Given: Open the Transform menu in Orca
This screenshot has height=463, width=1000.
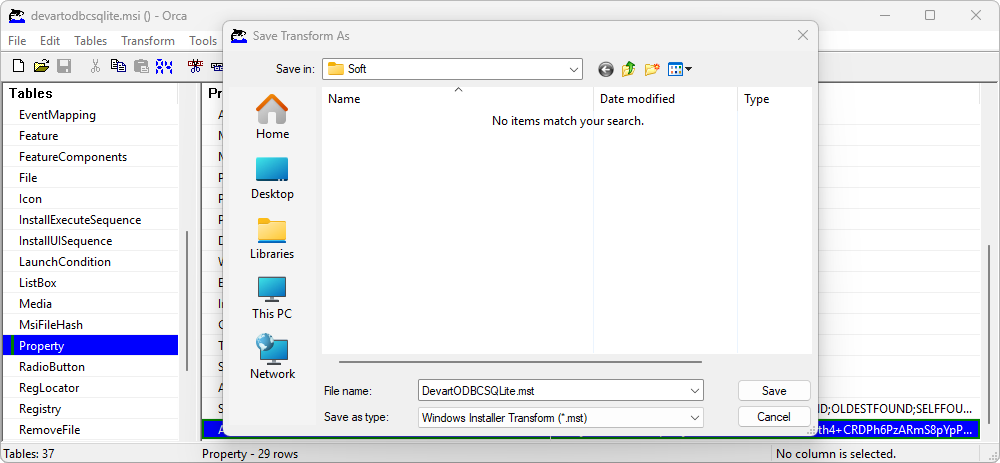Looking at the screenshot, I should pyautogui.click(x=148, y=41).
